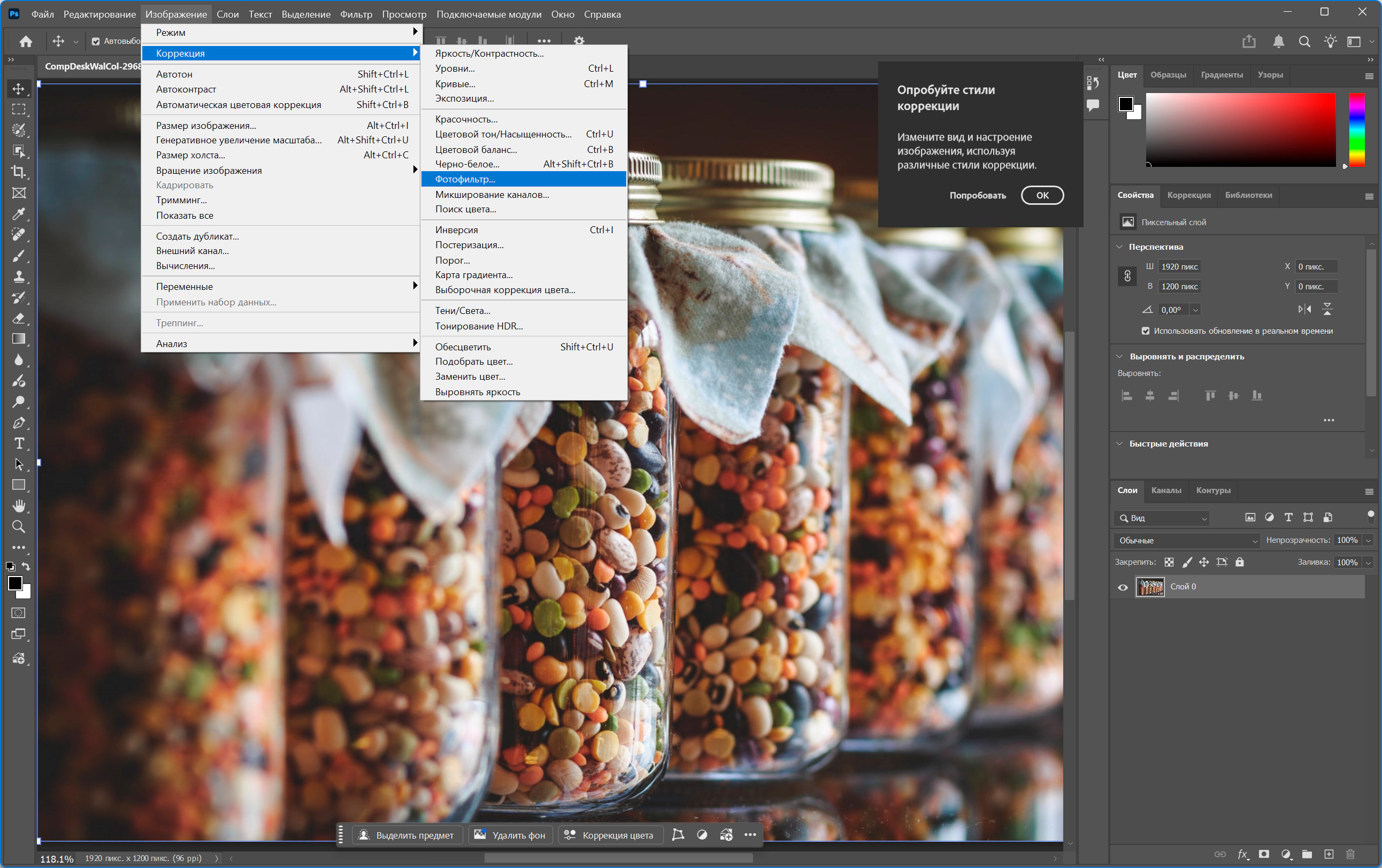Select the Brush tool
Screen dimensions: 1382x868
click(18, 256)
